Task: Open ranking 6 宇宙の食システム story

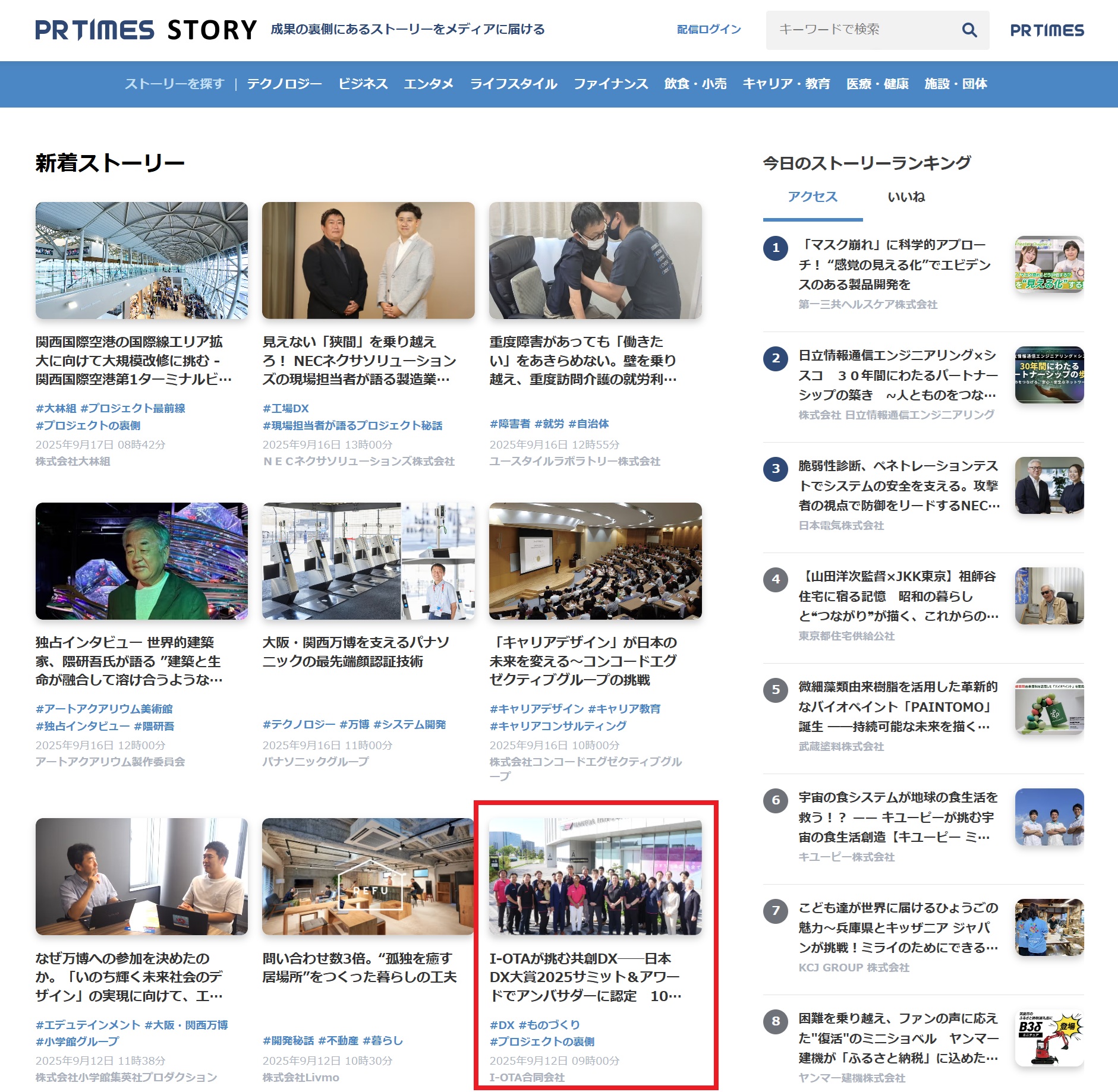Action: click(x=898, y=817)
